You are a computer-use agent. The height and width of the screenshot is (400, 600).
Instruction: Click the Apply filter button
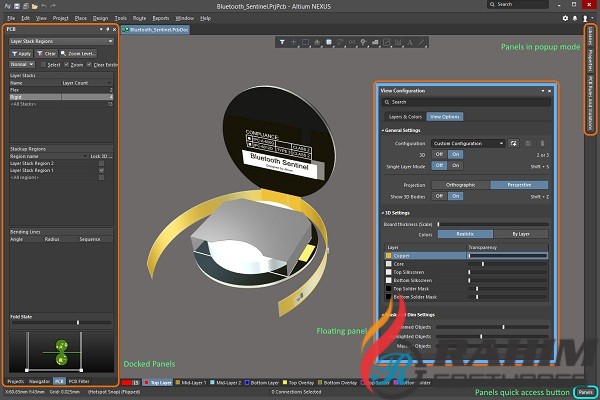tap(21, 54)
